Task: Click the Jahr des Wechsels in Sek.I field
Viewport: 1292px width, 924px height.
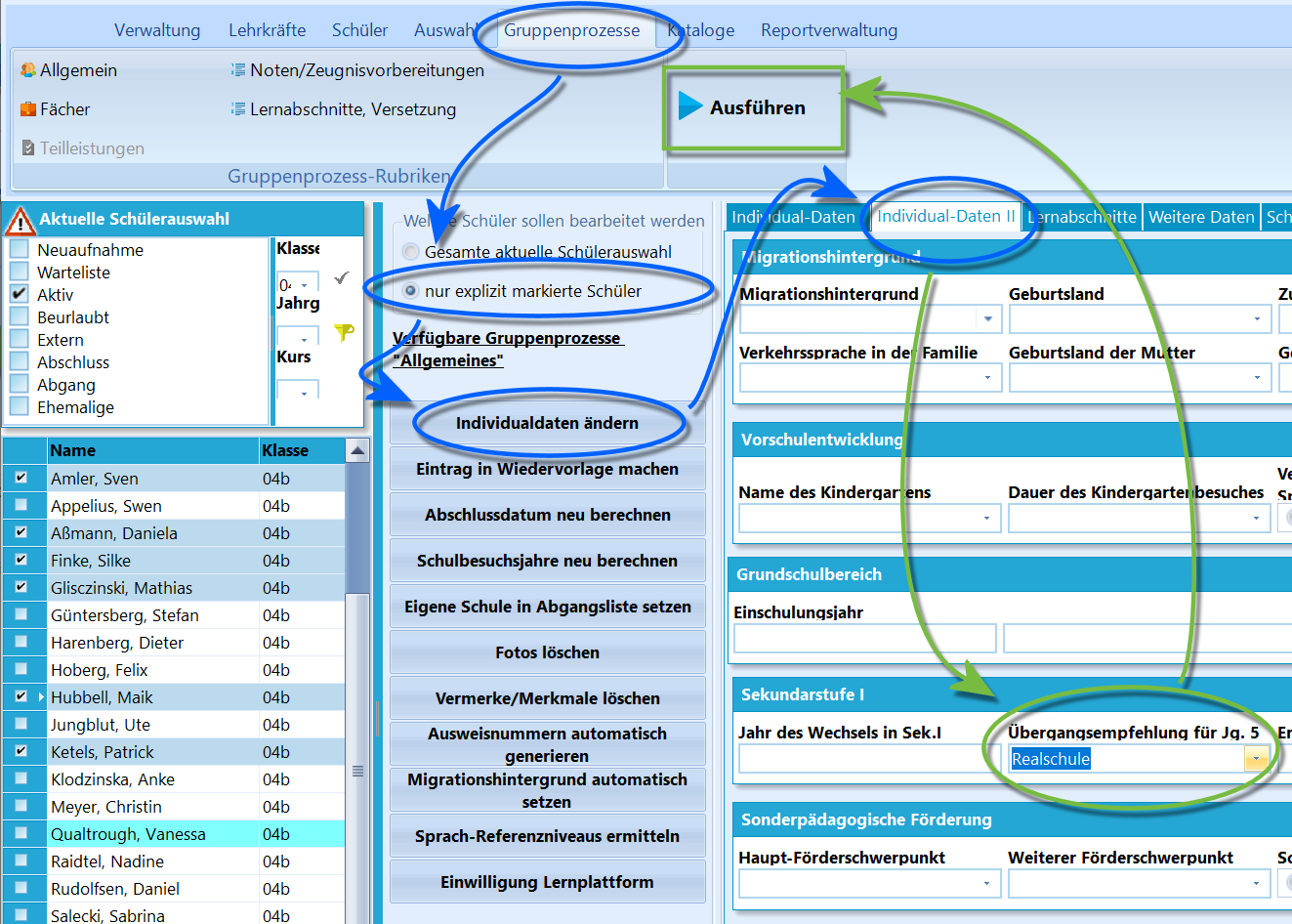Action: tap(870, 759)
